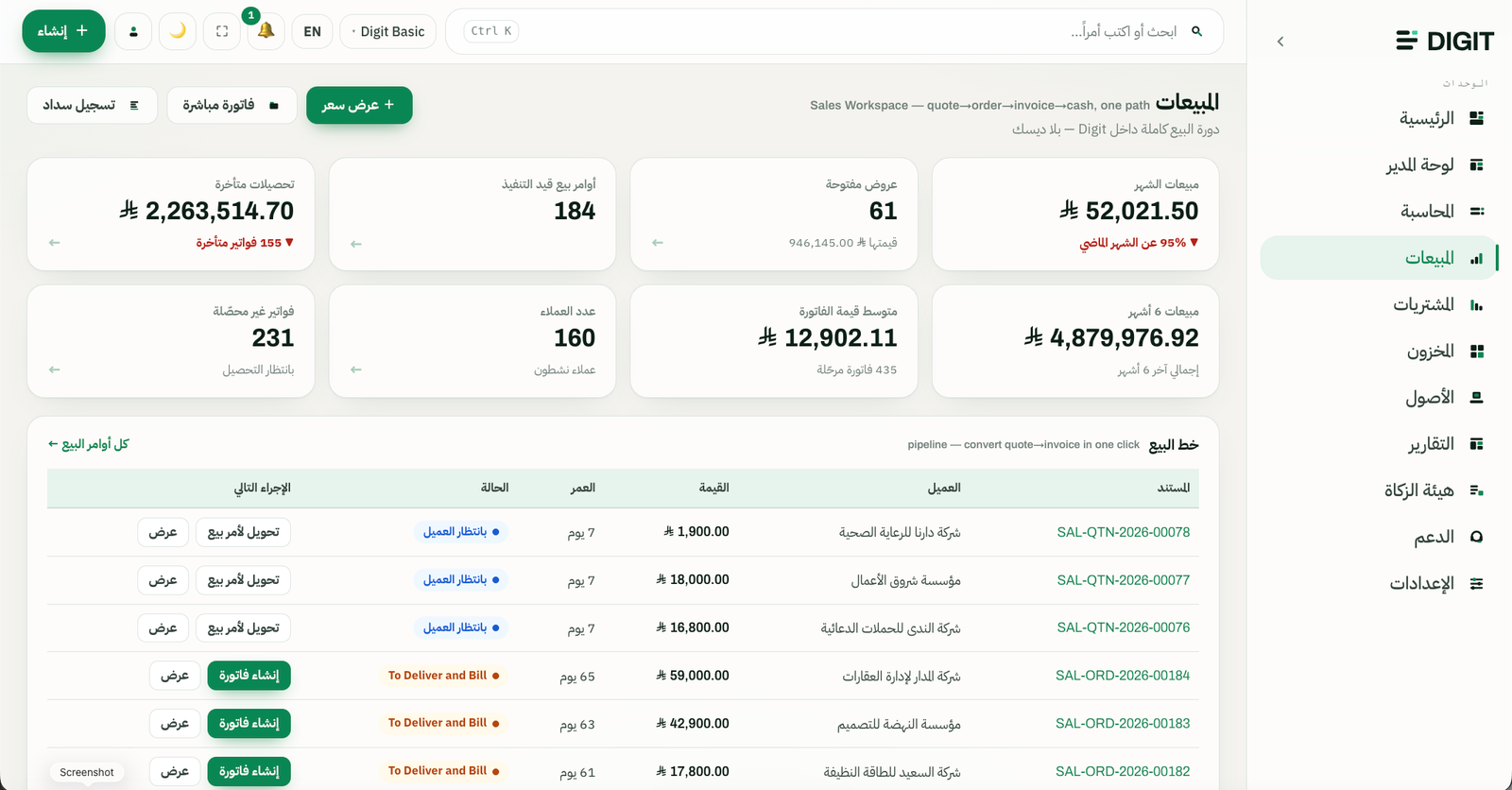Open لوحة المدير menu item
The image size is (1512, 790).
[x=1379, y=164]
